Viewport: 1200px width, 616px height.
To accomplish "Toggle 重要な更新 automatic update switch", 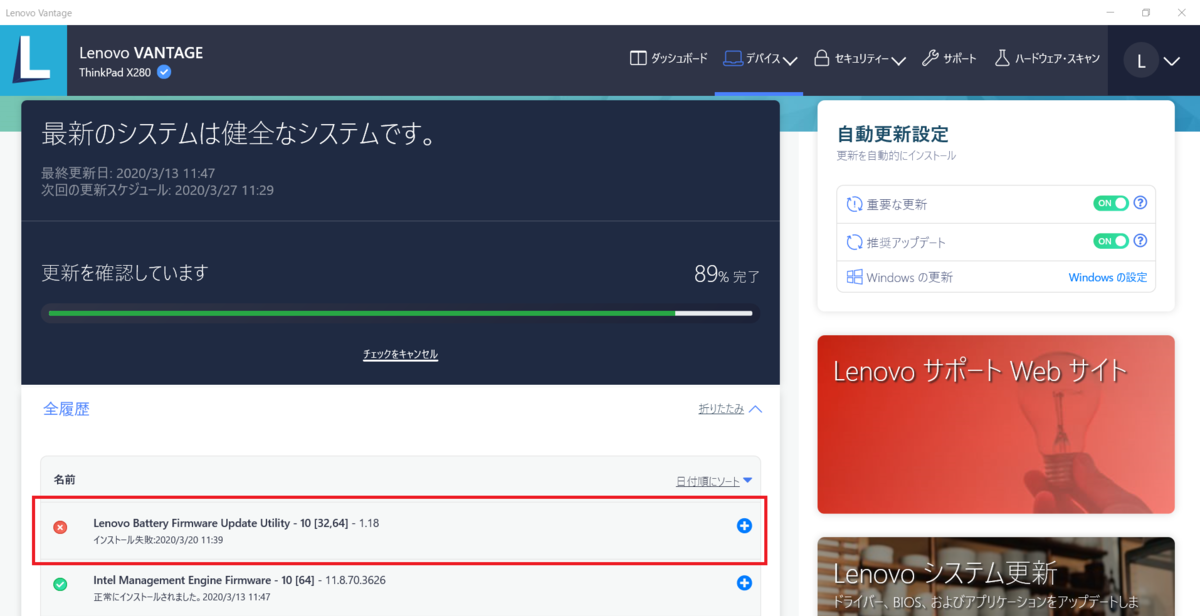I will 1110,203.
